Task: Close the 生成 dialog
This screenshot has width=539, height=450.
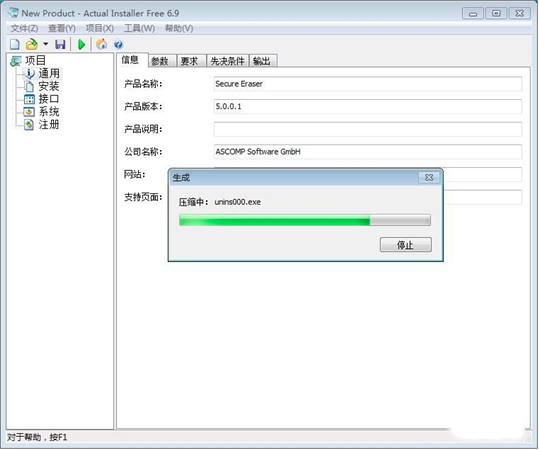Action: [429, 177]
